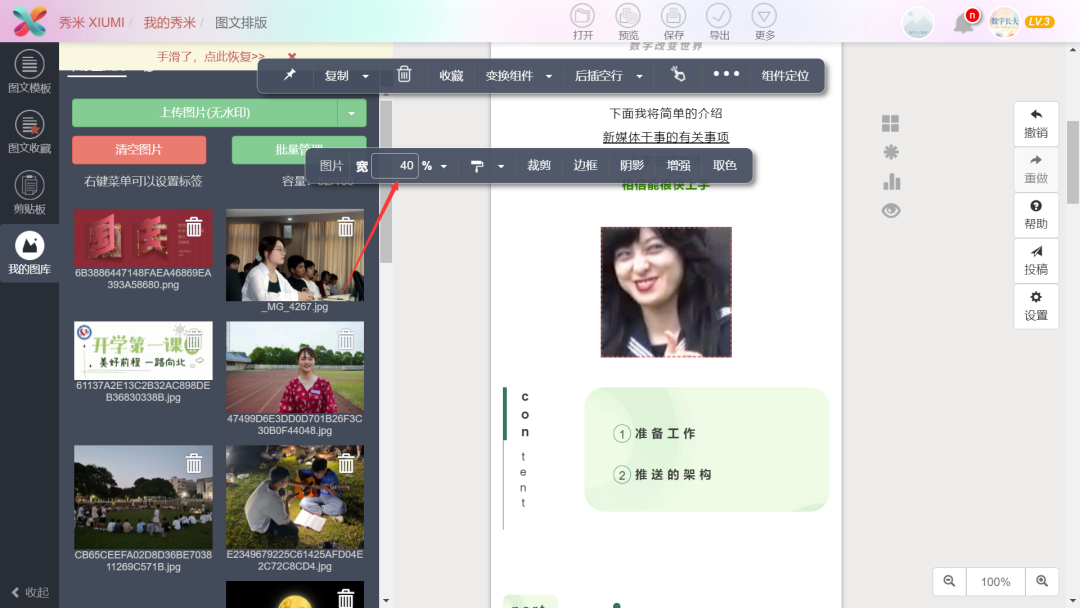Click 复制 copy button
This screenshot has width=1080, height=608.
(x=336, y=76)
